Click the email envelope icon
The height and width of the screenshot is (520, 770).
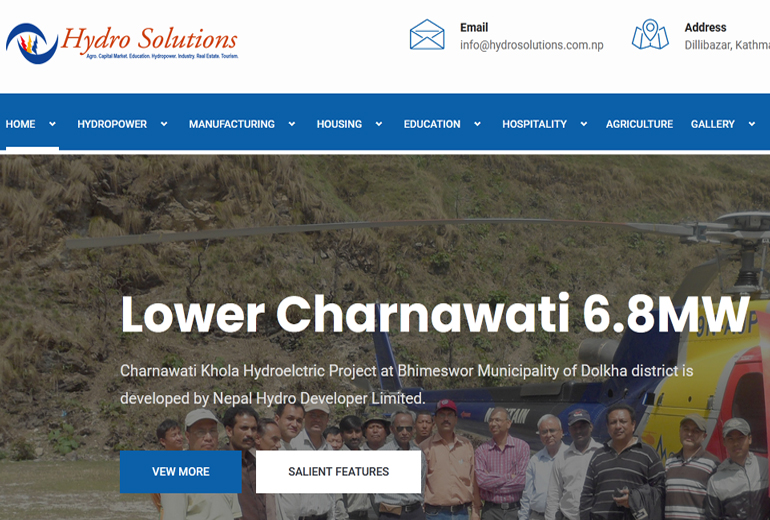(427, 35)
